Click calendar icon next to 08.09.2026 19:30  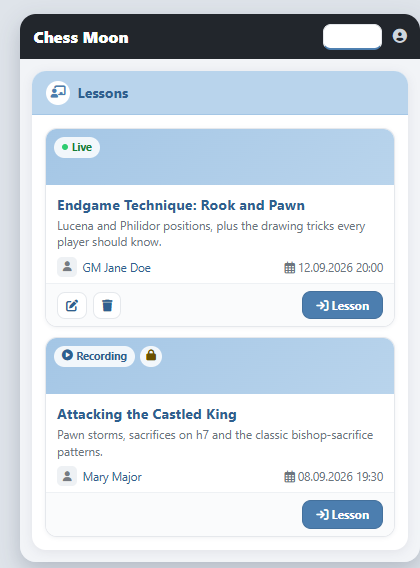tap(290, 477)
